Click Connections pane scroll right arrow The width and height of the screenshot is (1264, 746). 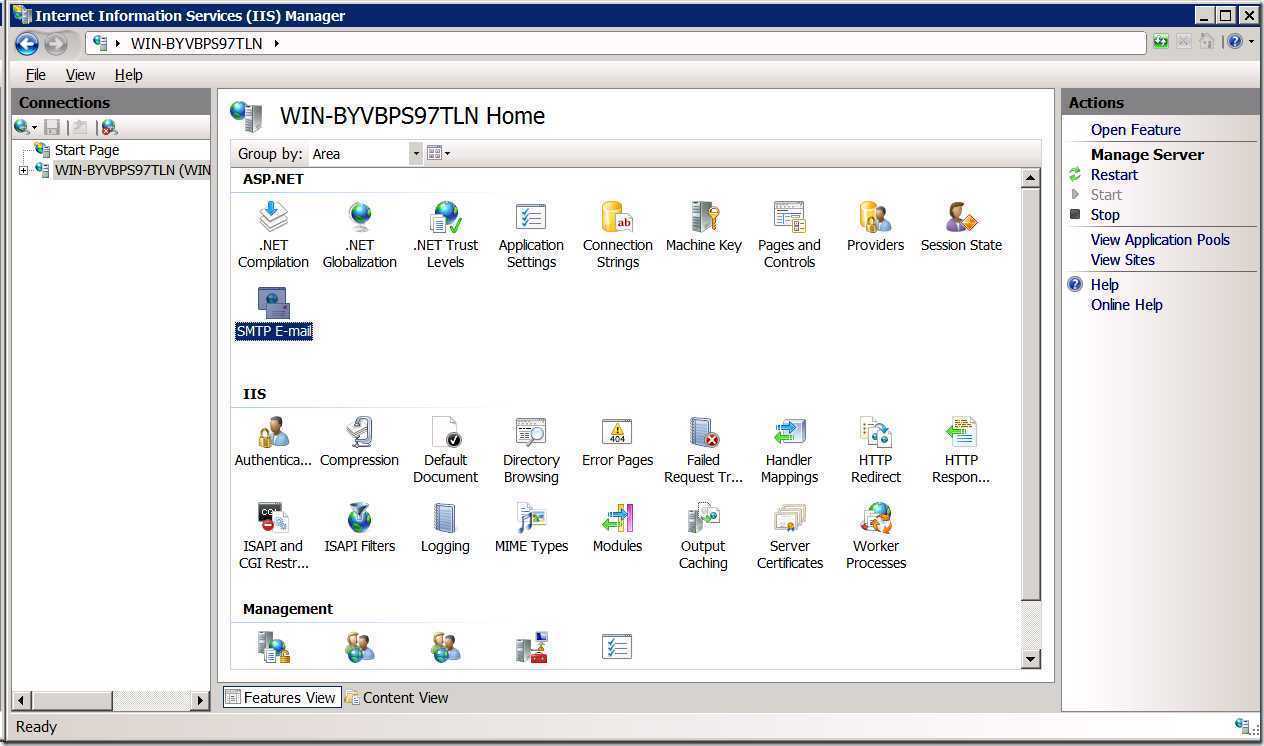201,700
